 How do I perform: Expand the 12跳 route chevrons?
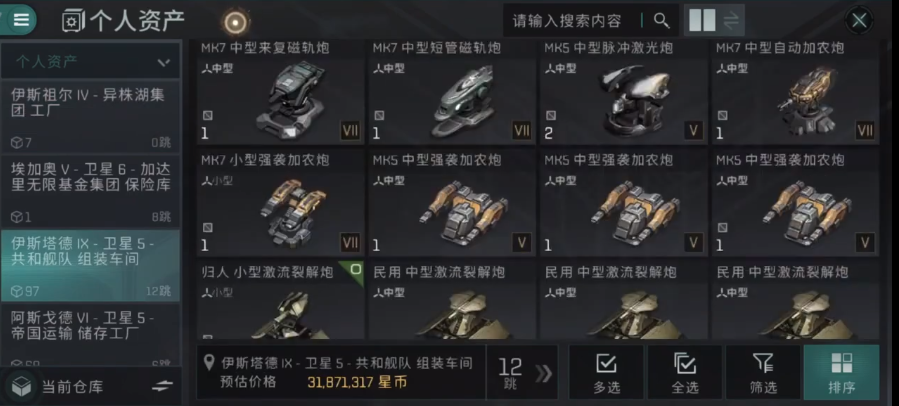click(543, 373)
